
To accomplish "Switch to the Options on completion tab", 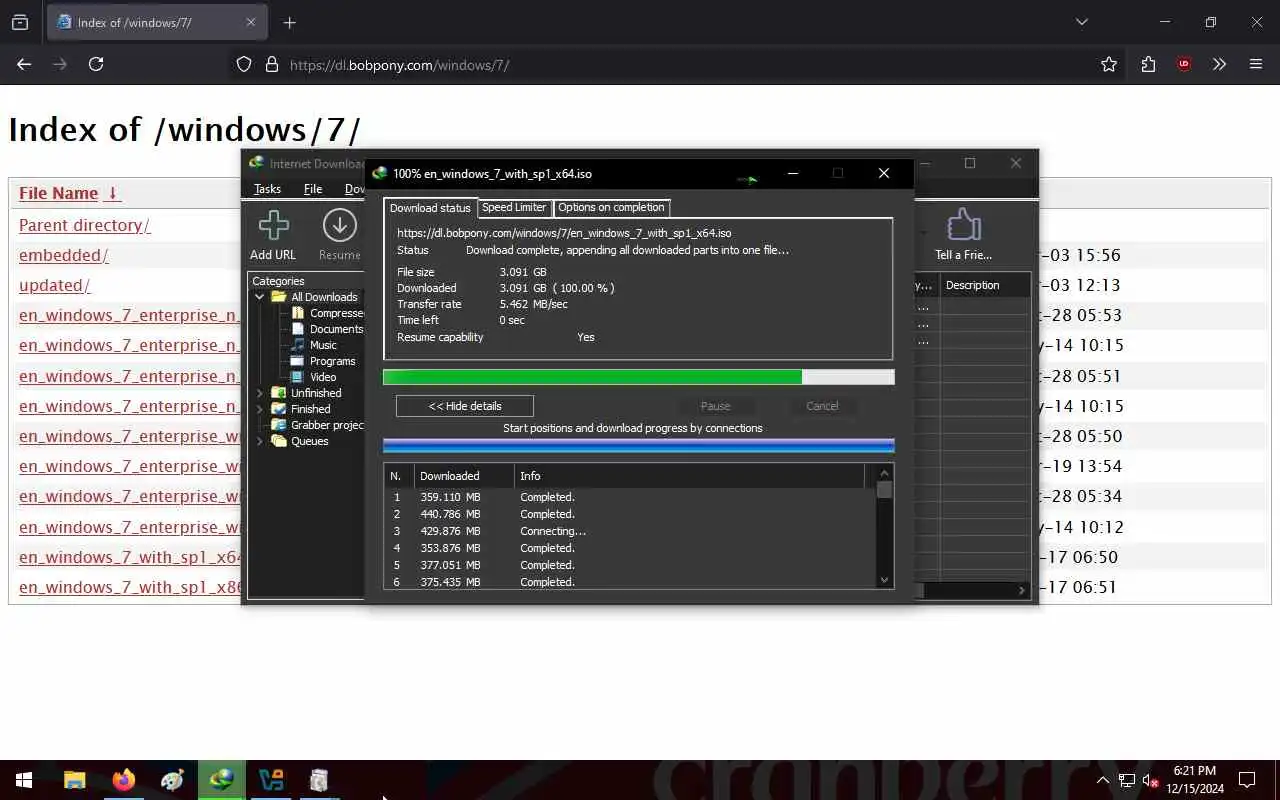I will pyautogui.click(x=611, y=207).
